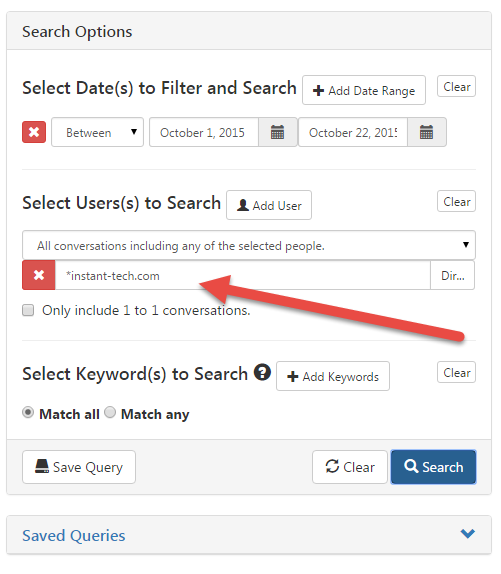Viewport: 501px width, 574px height.
Task: Open calendar picker for October 1, 2015
Action: point(277,132)
